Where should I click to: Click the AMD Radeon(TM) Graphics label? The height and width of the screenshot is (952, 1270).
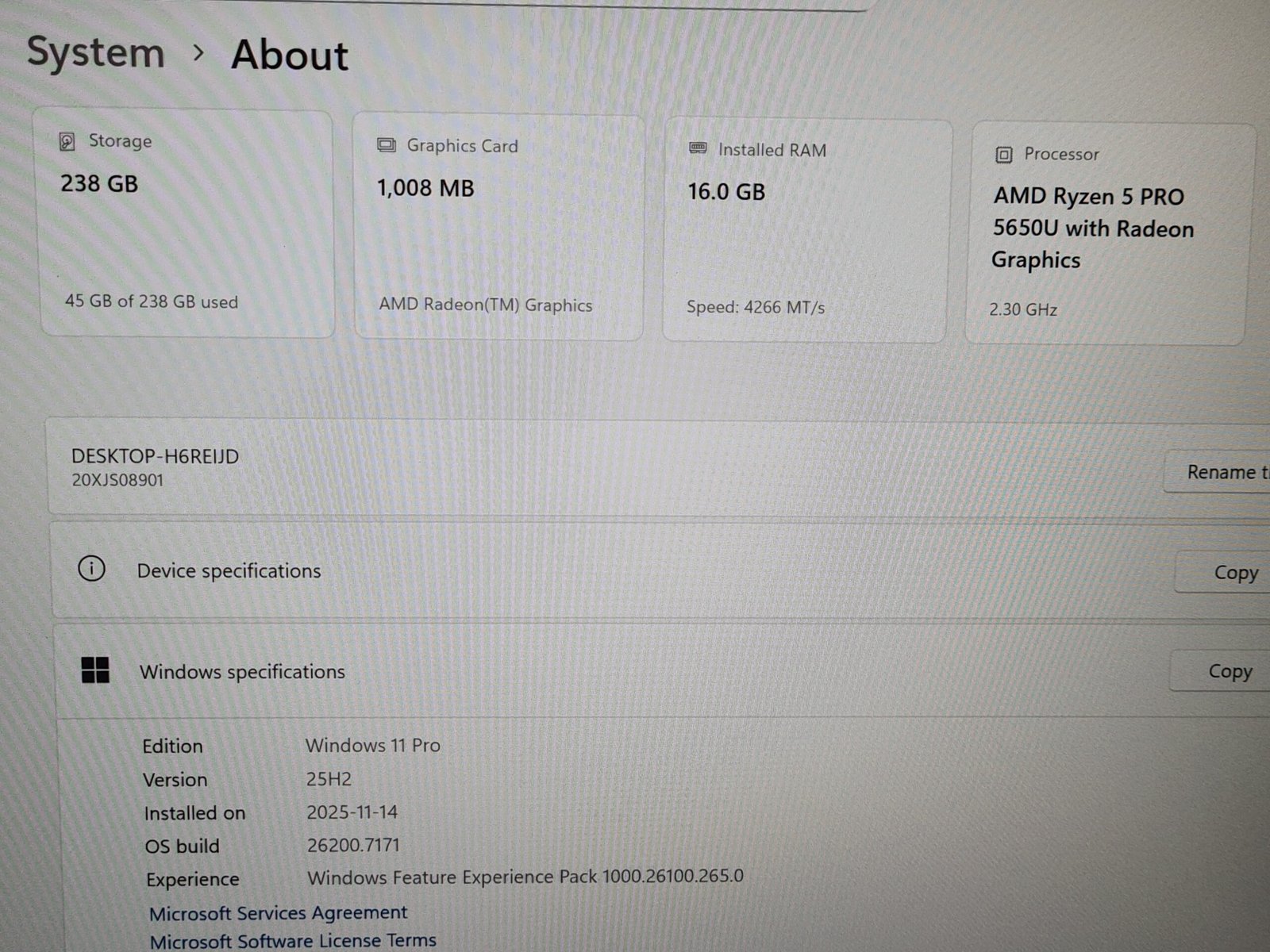point(485,305)
